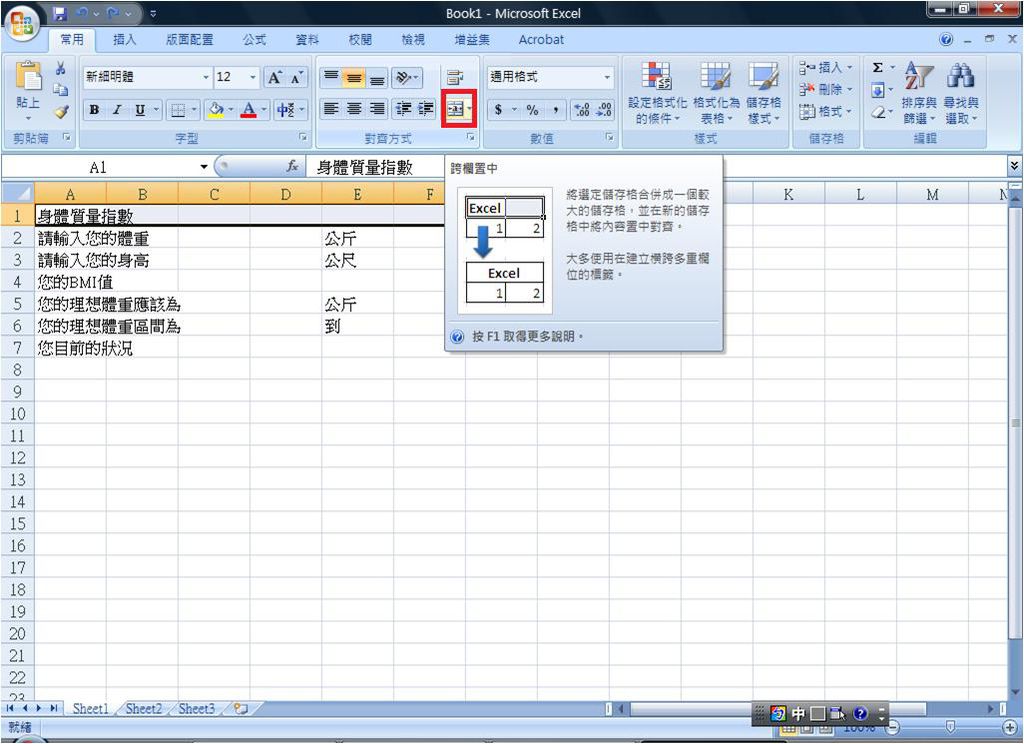This screenshot has width=1024, height=744.
Task: Open Cell Styles (儲存格樣式)
Action: [x=763, y=93]
